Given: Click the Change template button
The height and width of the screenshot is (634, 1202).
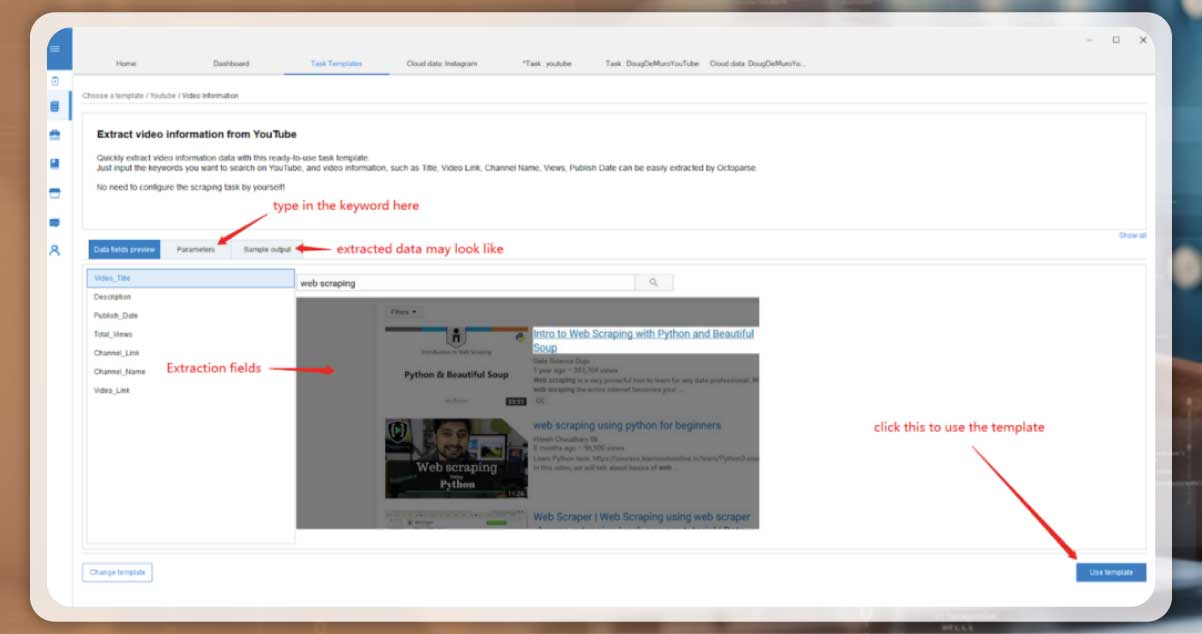Looking at the screenshot, I should [117, 573].
